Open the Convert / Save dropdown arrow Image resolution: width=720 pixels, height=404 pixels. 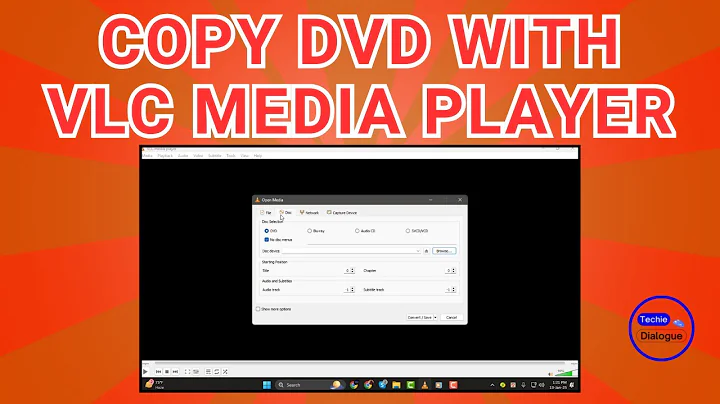tap(435, 317)
